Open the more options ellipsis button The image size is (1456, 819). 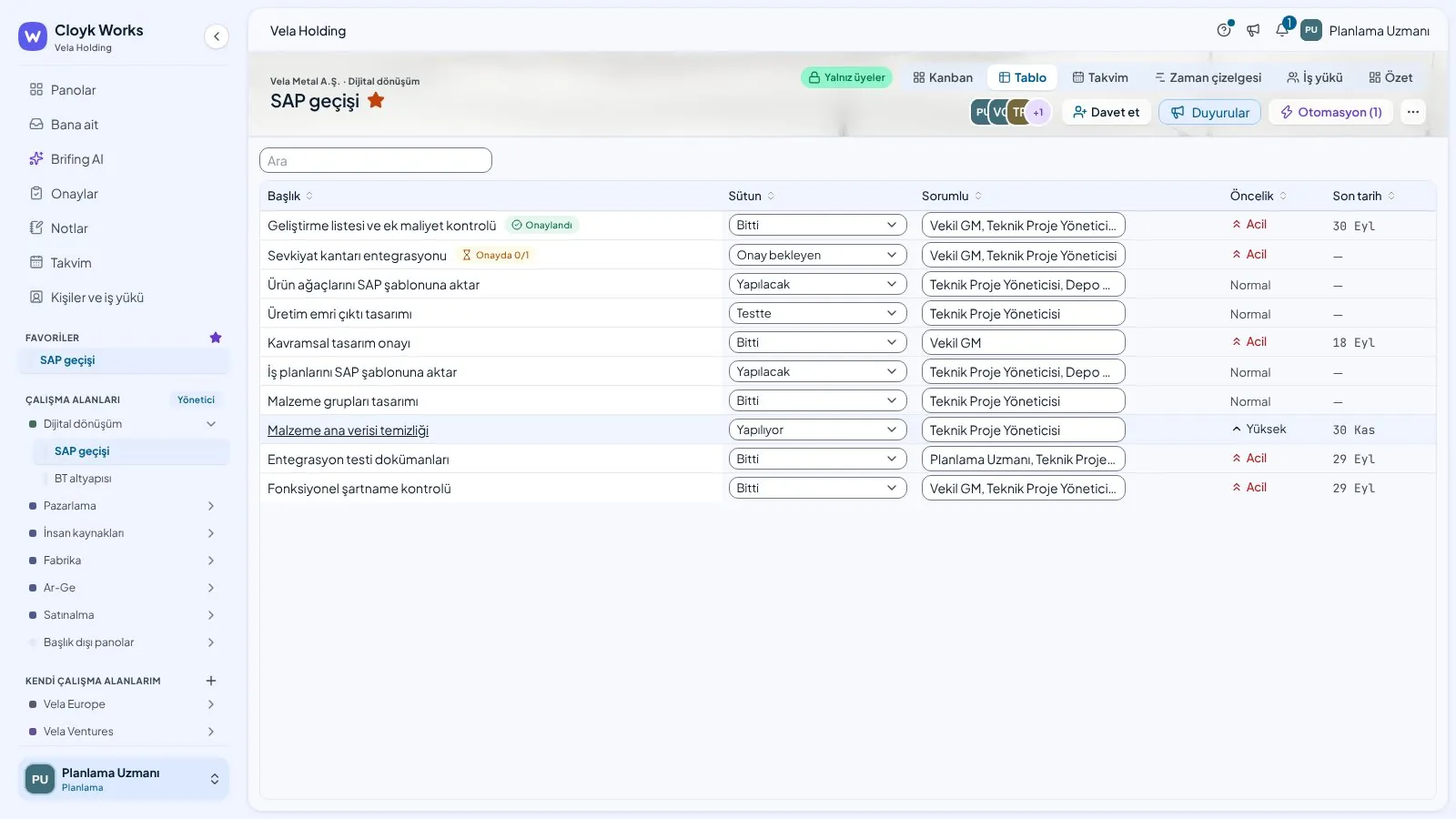pos(1412,112)
